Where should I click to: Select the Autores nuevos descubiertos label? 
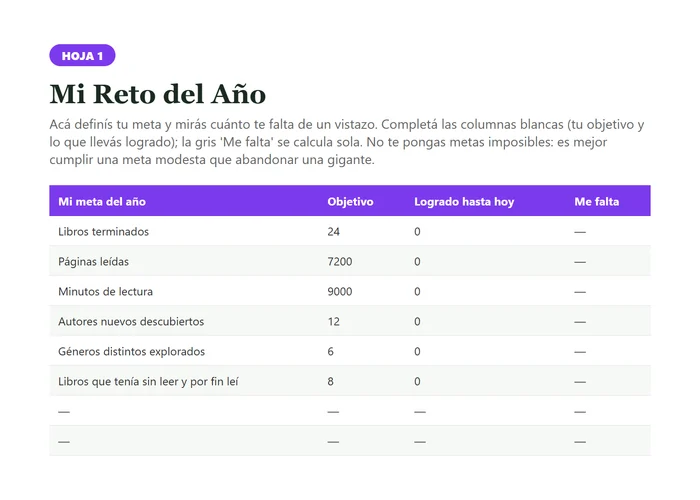pyautogui.click(x=131, y=321)
